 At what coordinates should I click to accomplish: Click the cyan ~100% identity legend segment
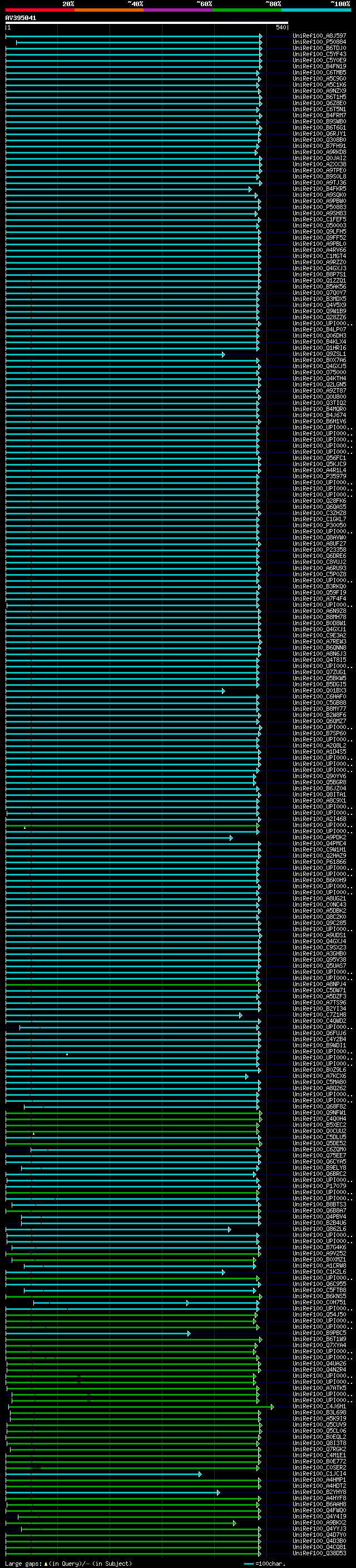tap(316, 10)
